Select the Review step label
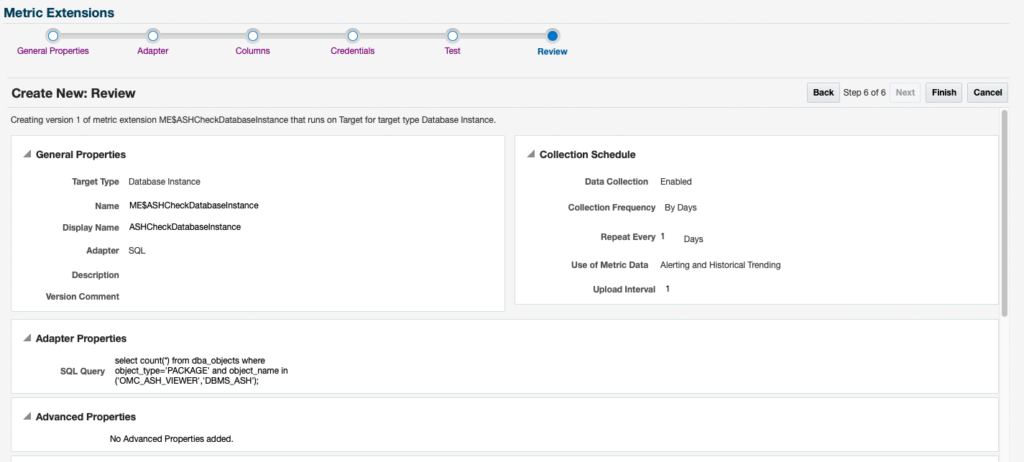Screen dimensions: 1024x462 point(552,52)
